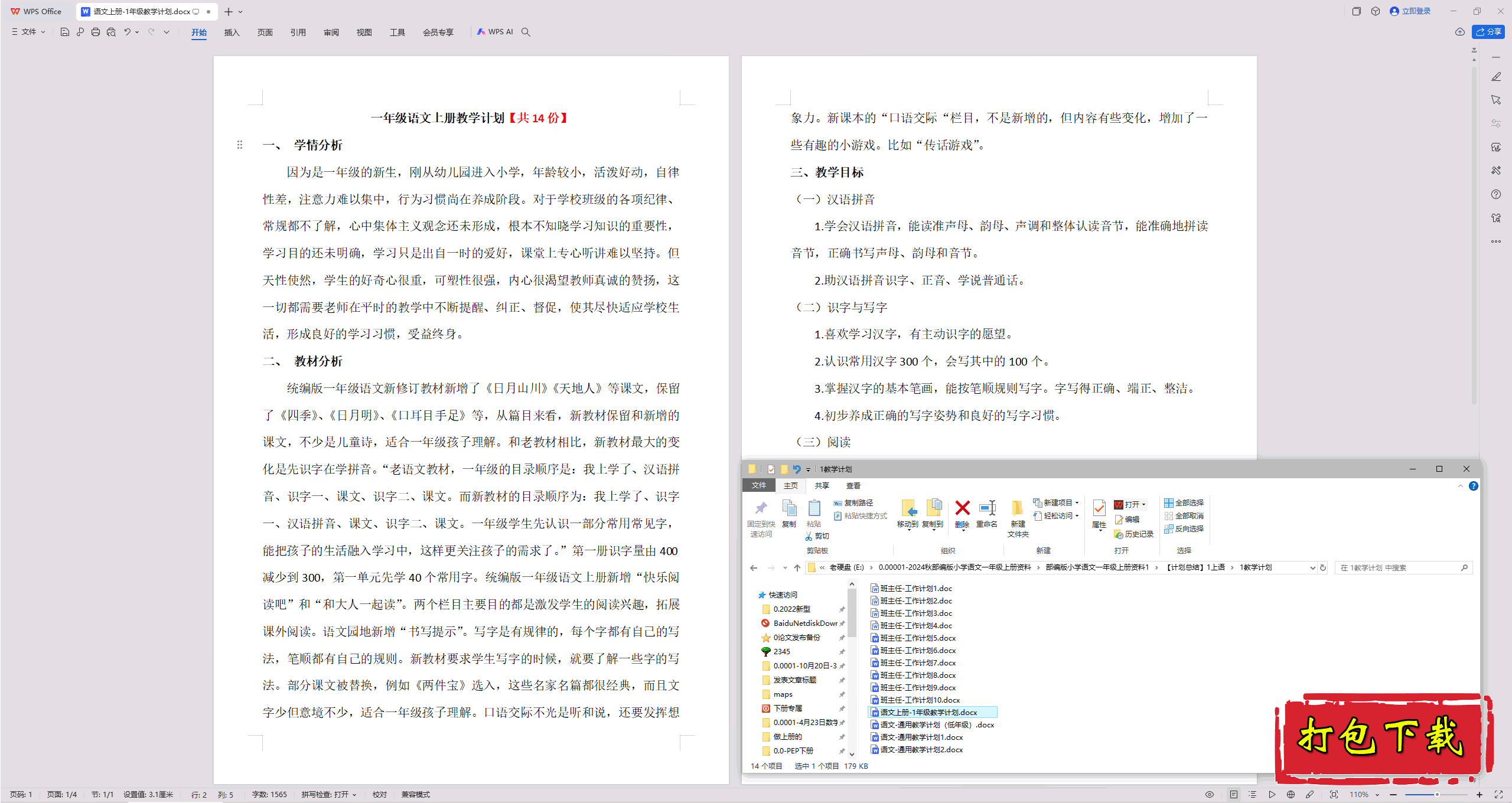Open the 引用 tab in WPS
This screenshot has width=1512, height=803.
(x=298, y=32)
